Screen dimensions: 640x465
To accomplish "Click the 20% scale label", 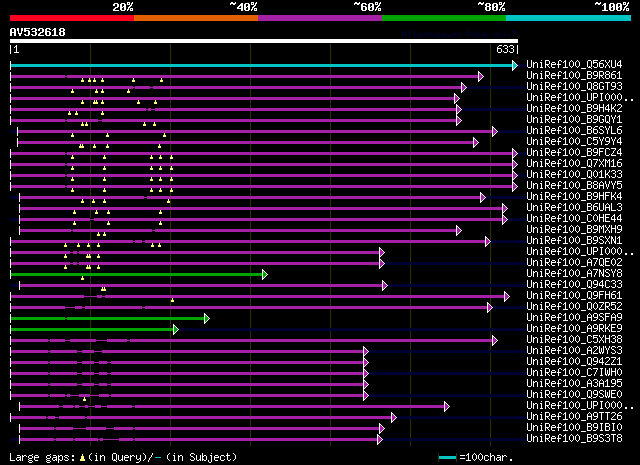I will click(123, 7).
